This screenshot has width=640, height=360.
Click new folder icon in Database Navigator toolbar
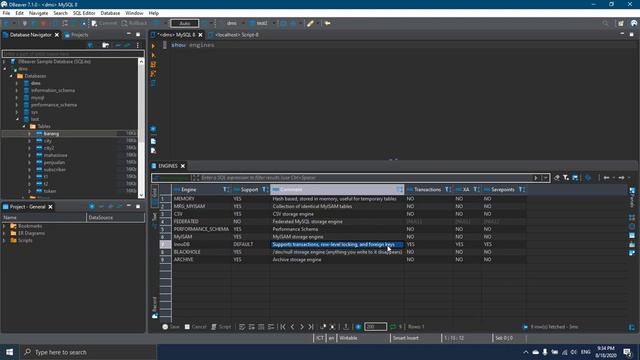(105, 45)
